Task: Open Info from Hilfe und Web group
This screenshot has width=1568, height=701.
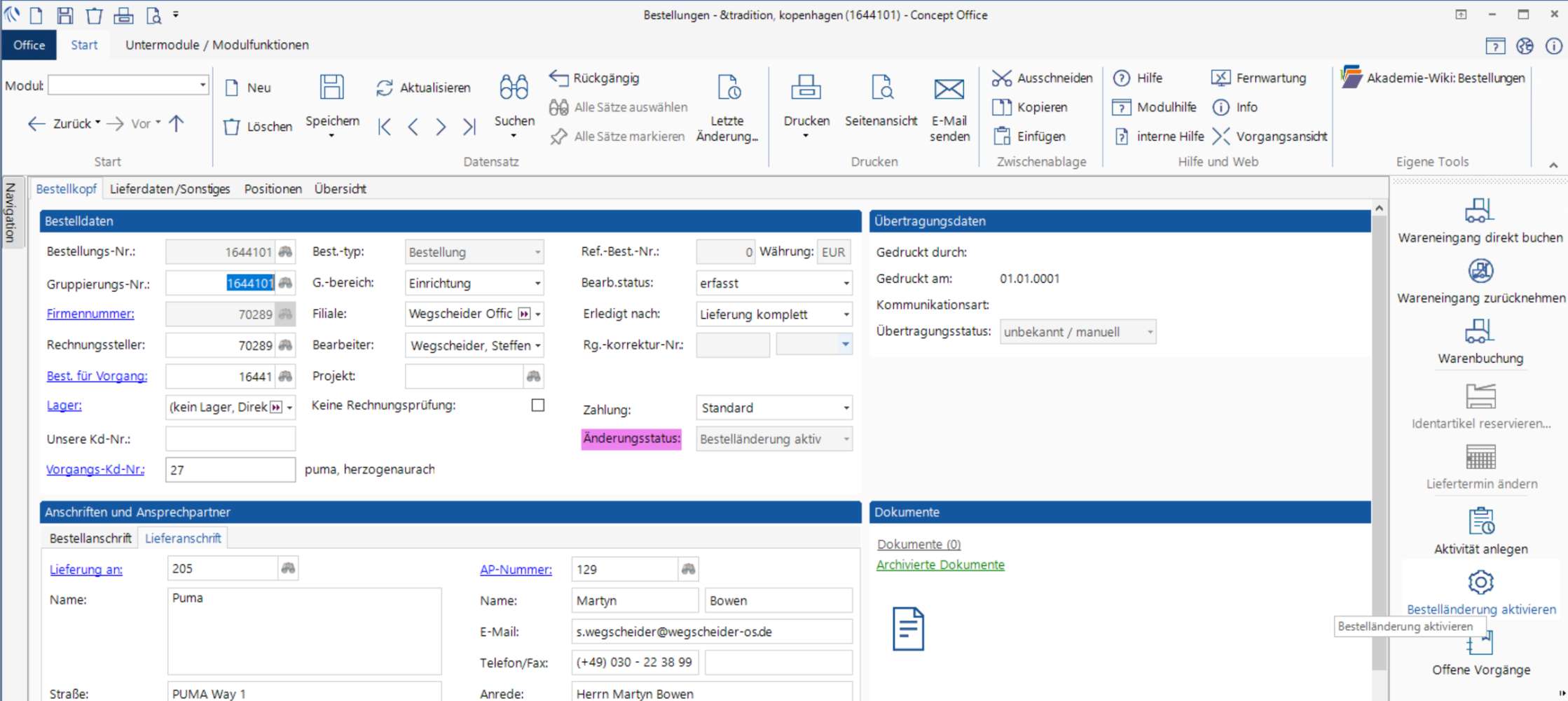Action: (x=1235, y=107)
